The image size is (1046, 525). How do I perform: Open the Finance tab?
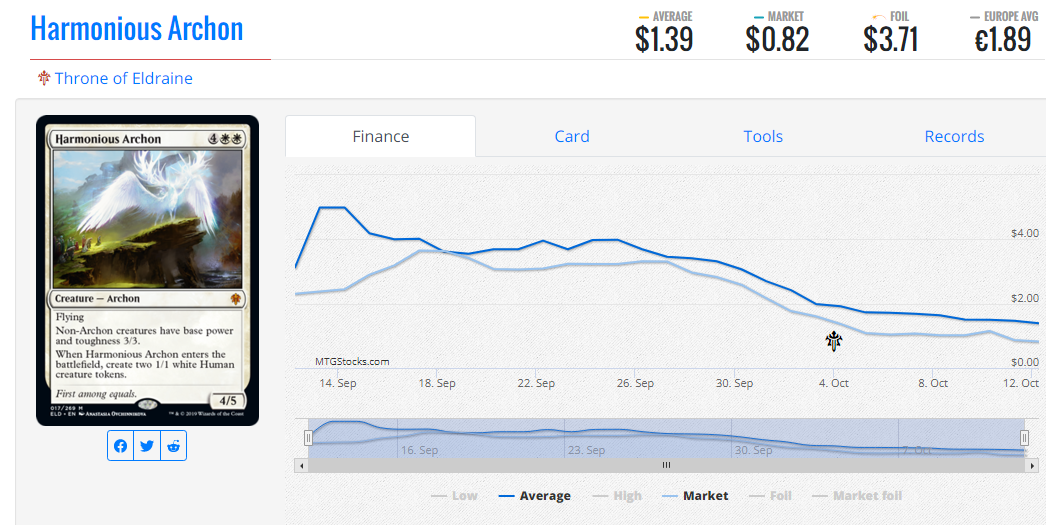click(x=381, y=136)
